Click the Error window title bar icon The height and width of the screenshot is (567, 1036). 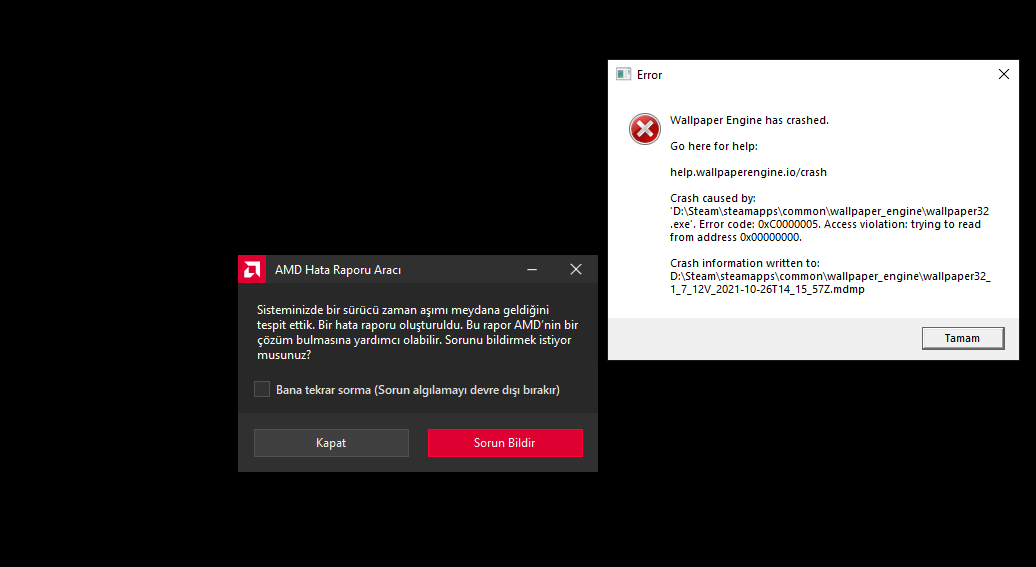point(623,74)
